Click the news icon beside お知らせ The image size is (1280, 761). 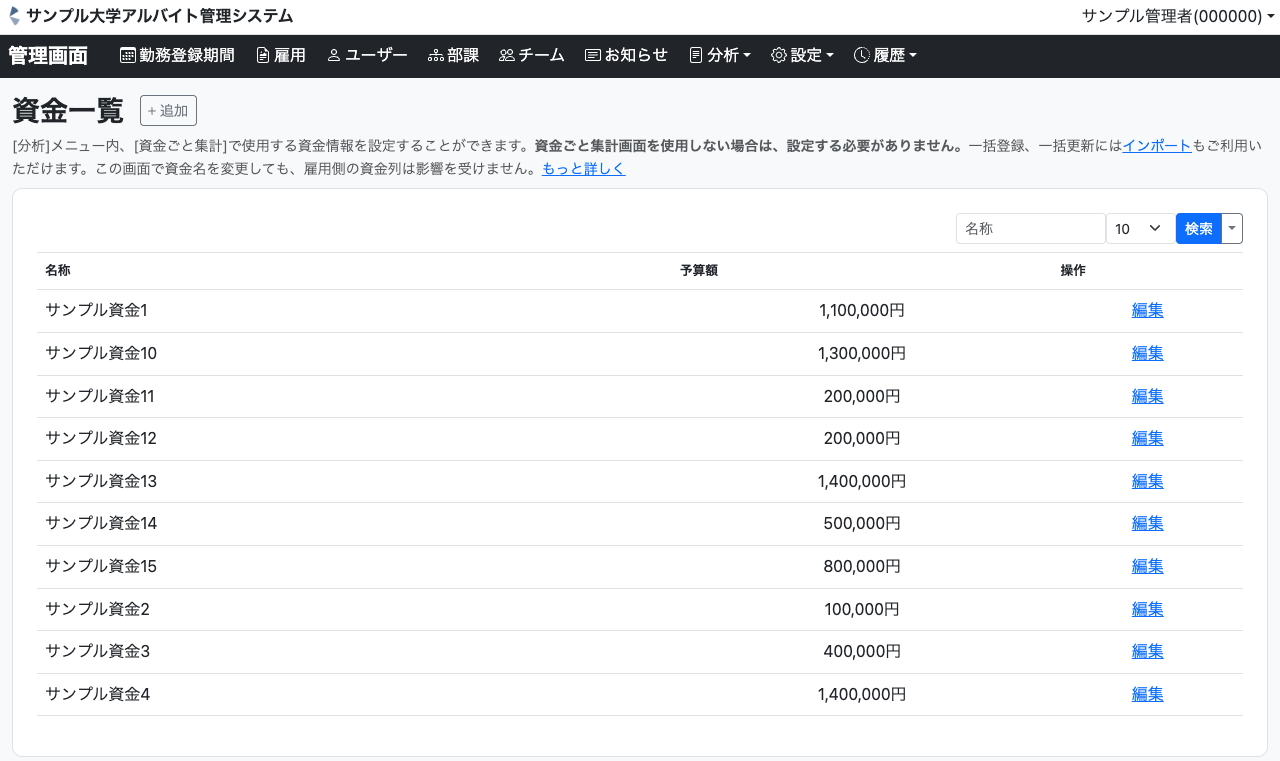[x=592, y=56]
